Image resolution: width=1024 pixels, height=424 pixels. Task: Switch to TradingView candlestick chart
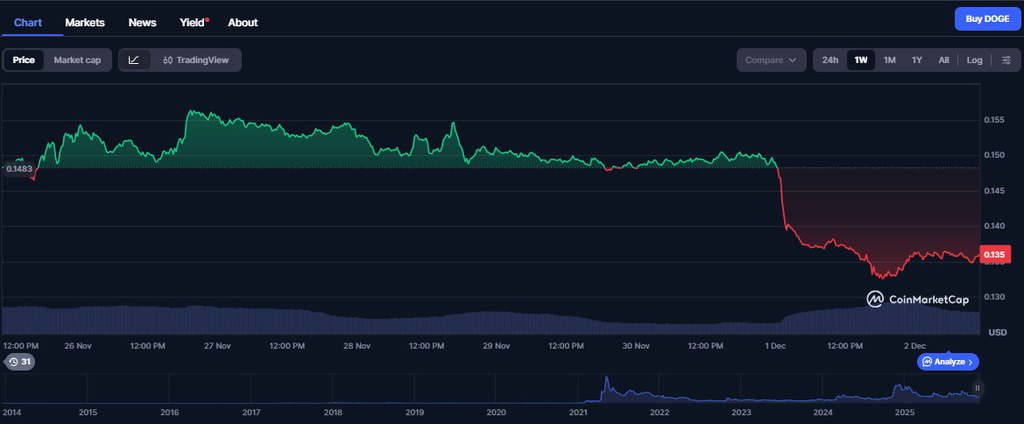coord(196,60)
